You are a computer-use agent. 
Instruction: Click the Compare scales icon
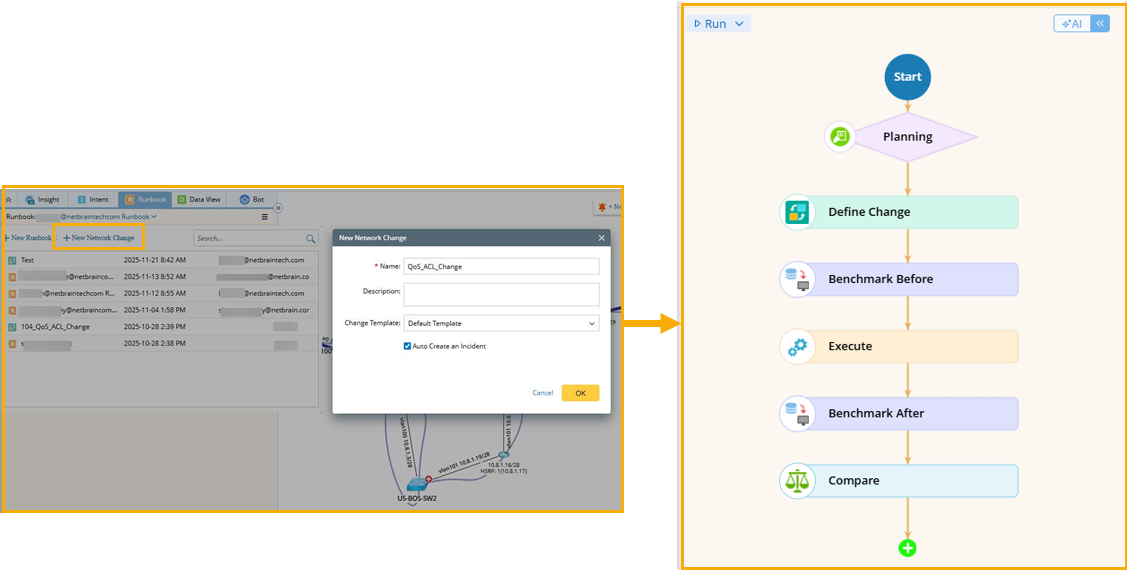[797, 481]
